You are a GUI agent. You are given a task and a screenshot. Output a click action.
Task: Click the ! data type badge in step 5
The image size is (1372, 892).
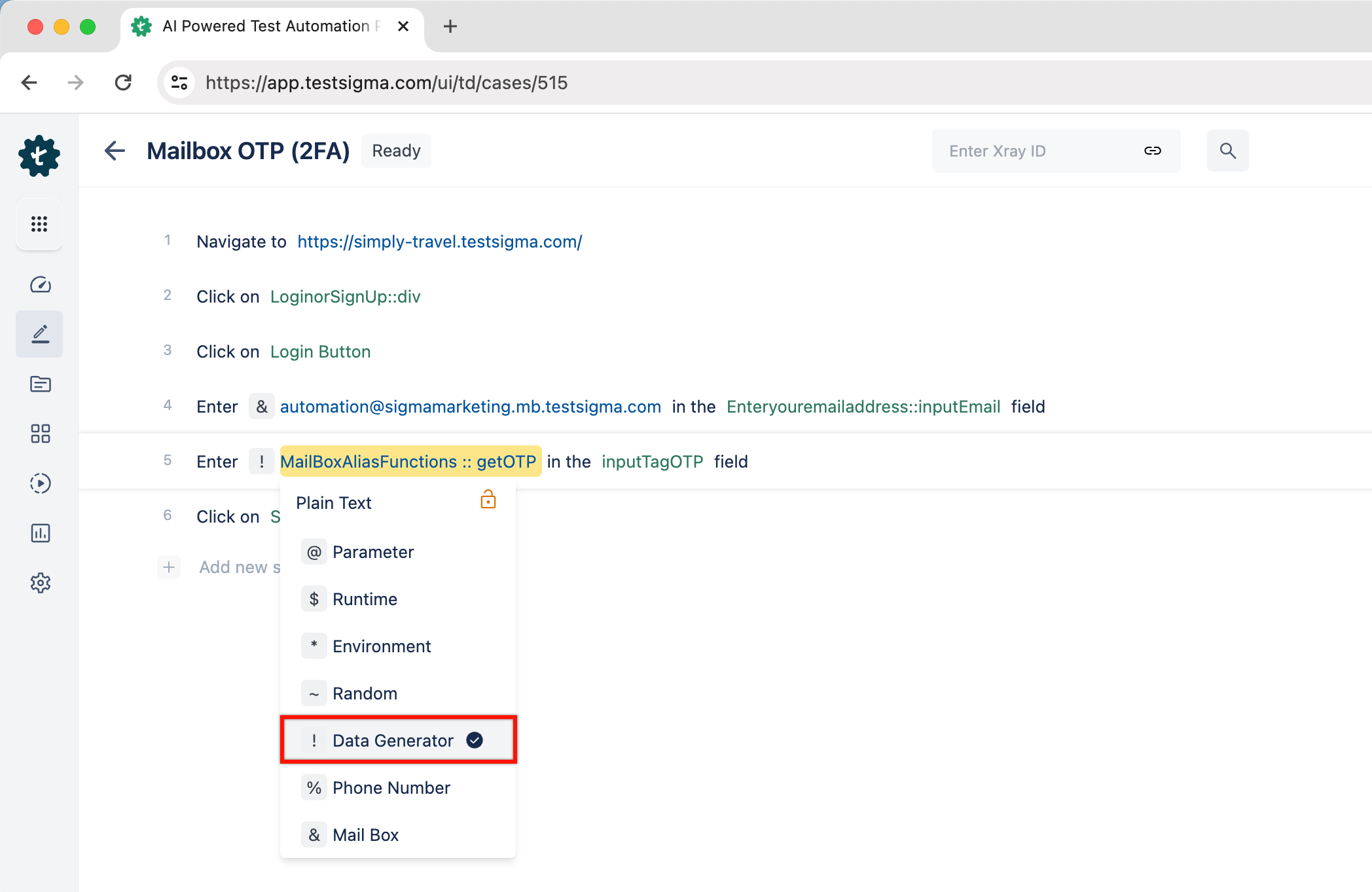[x=262, y=462]
